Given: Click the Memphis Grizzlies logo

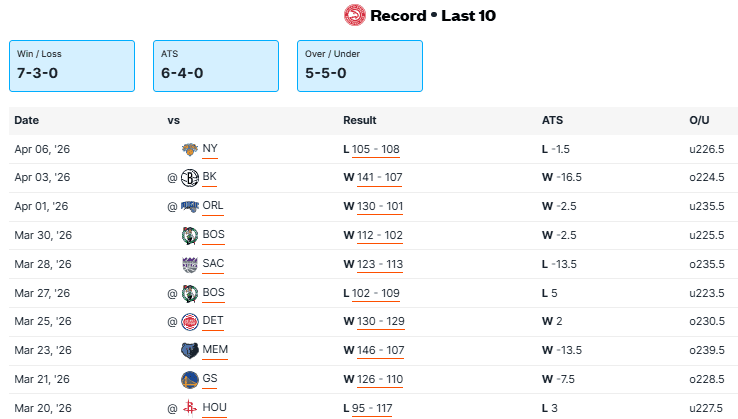Looking at the screenshot, I should pos(190,351).
